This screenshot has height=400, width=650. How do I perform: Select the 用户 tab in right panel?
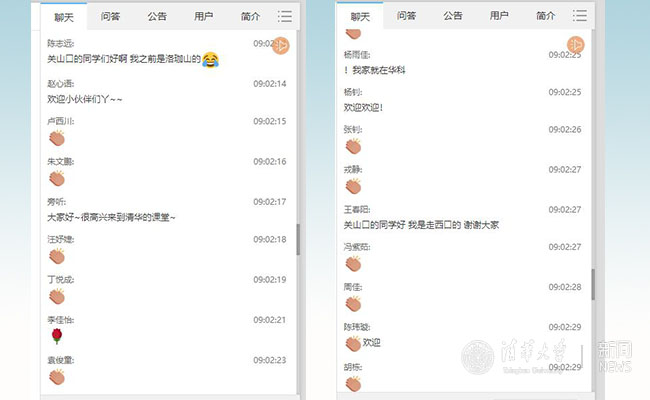click(499, 17)
